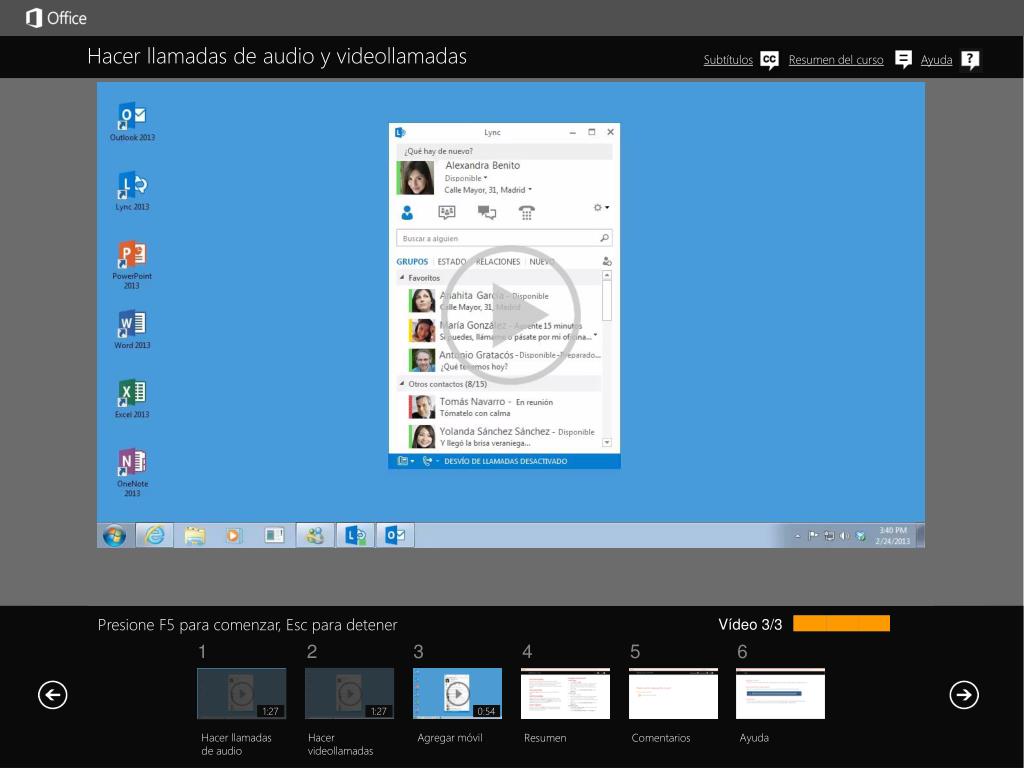Image resolution: width=1024 pixels, height=768 pixels.
Task: Collapse the Otros contactos group
Action: [x=402, y=384]
